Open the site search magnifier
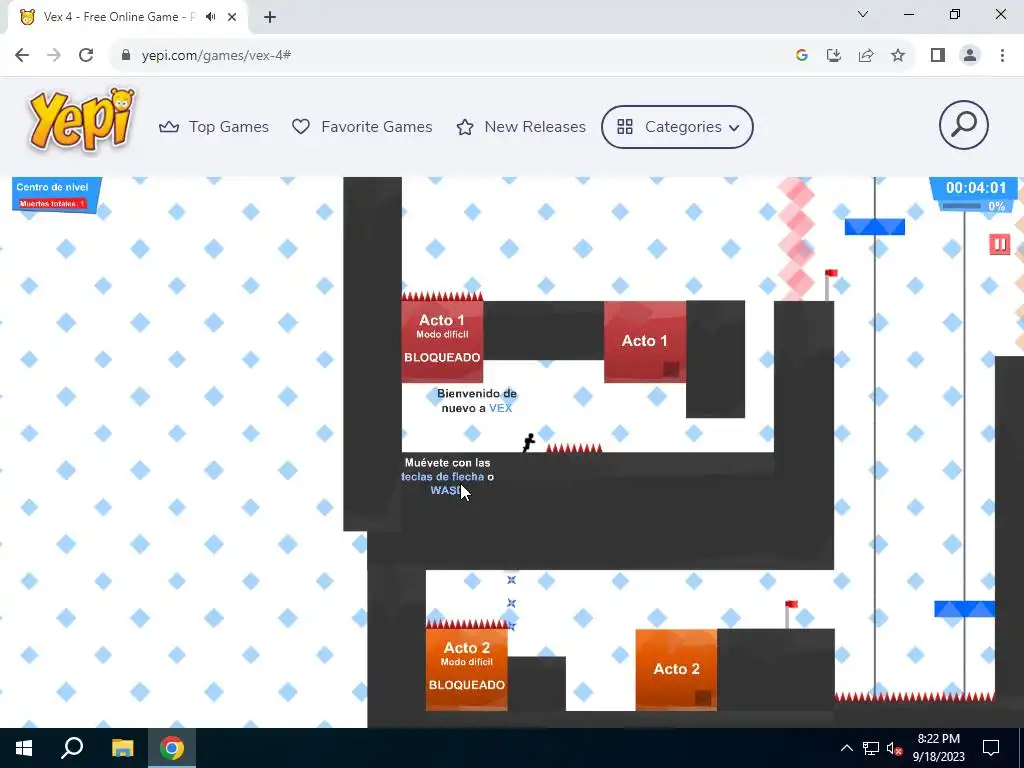The image size is (1024, 768). click(x=963, y=125)
